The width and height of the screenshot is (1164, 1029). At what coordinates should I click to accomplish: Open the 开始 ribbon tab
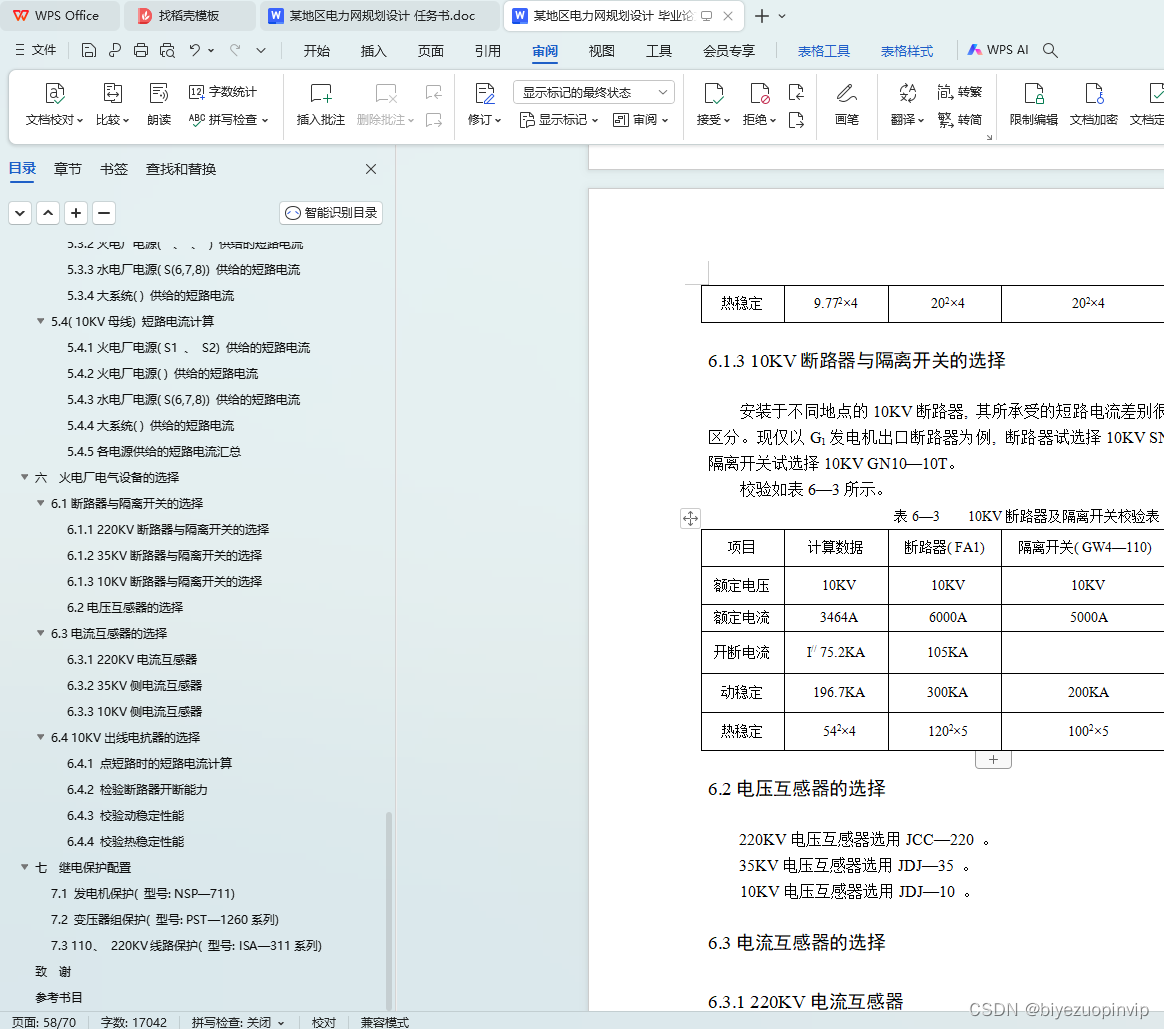click(x=317, y=50)
